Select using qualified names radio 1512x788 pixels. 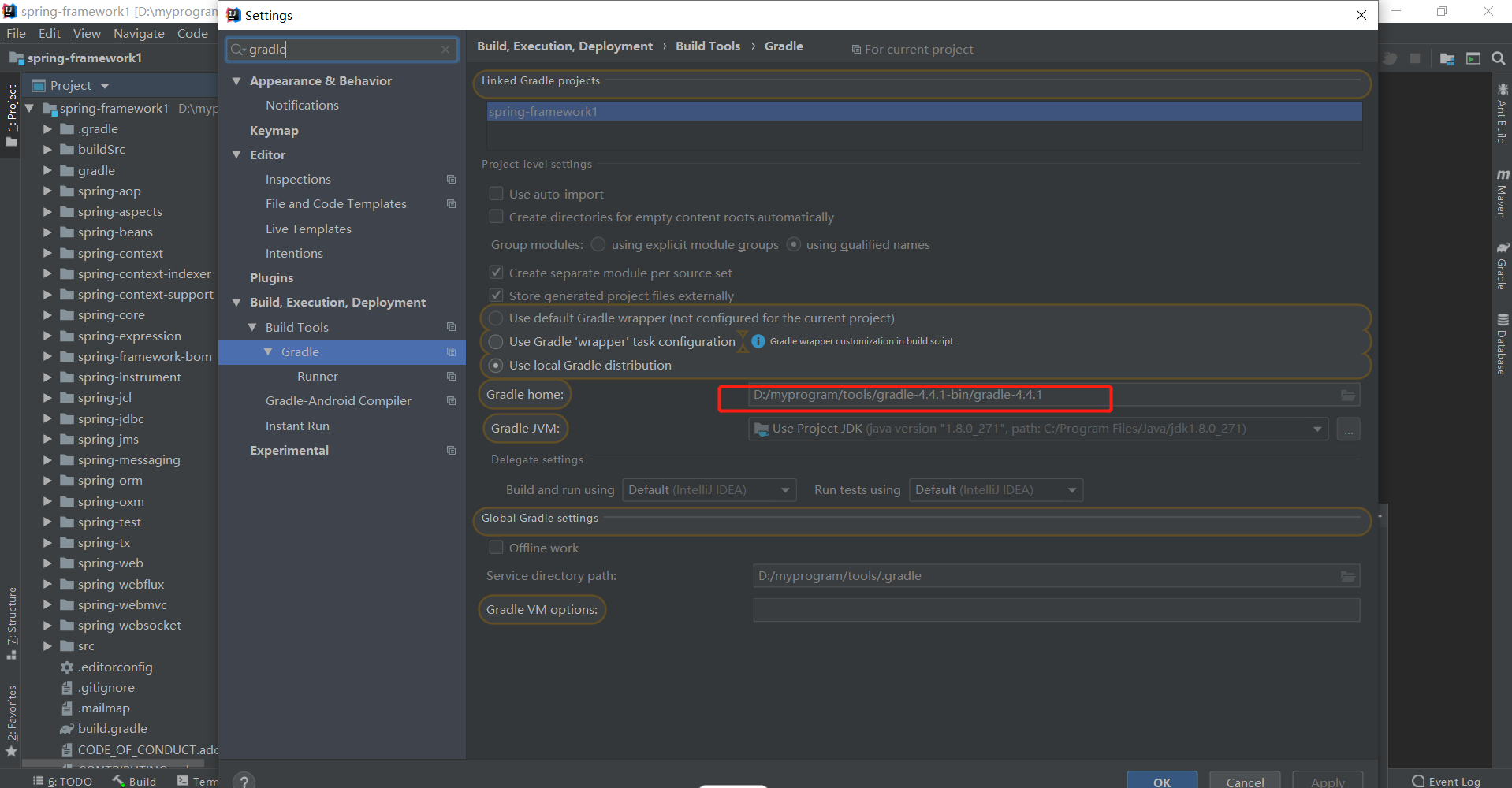pos(794,245)
